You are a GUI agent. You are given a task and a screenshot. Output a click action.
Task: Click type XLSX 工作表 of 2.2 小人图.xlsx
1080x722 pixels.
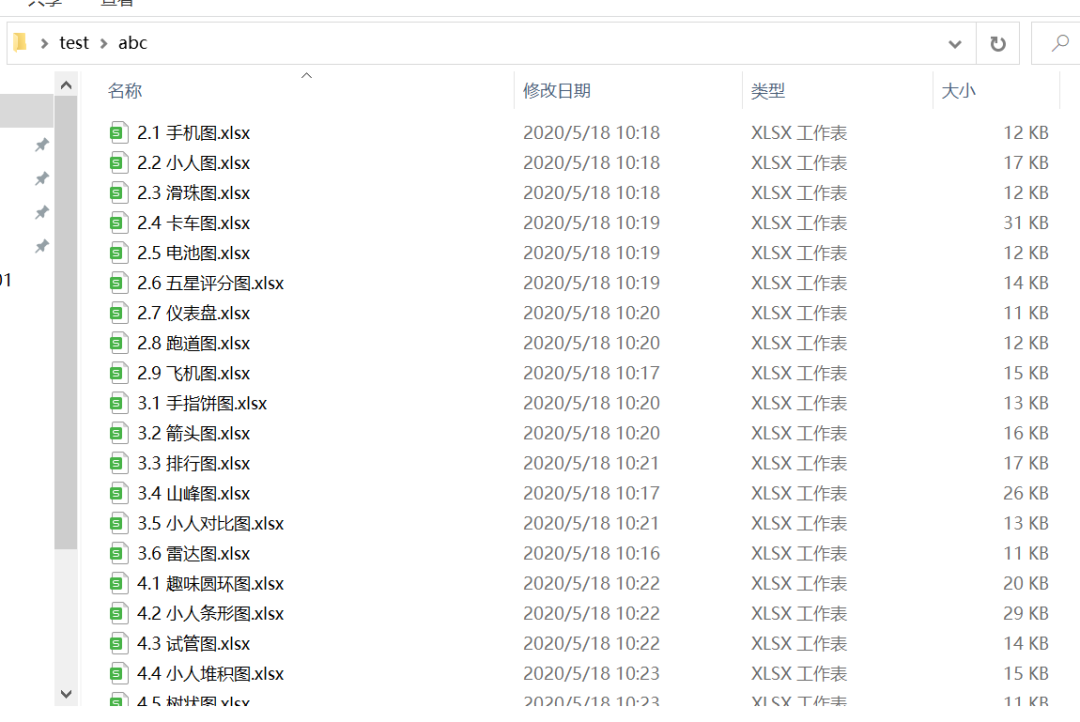point(799,163)
